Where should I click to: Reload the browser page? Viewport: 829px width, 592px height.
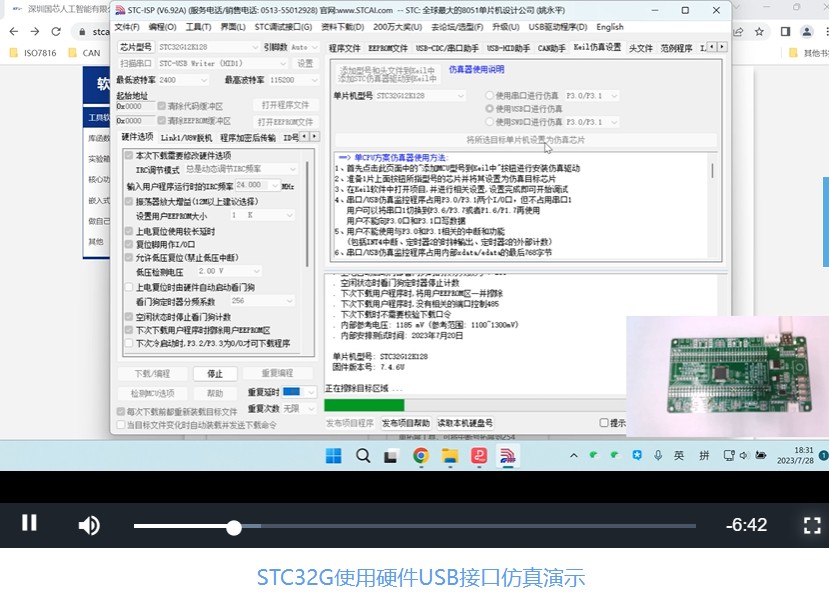(x=56, y=32)
